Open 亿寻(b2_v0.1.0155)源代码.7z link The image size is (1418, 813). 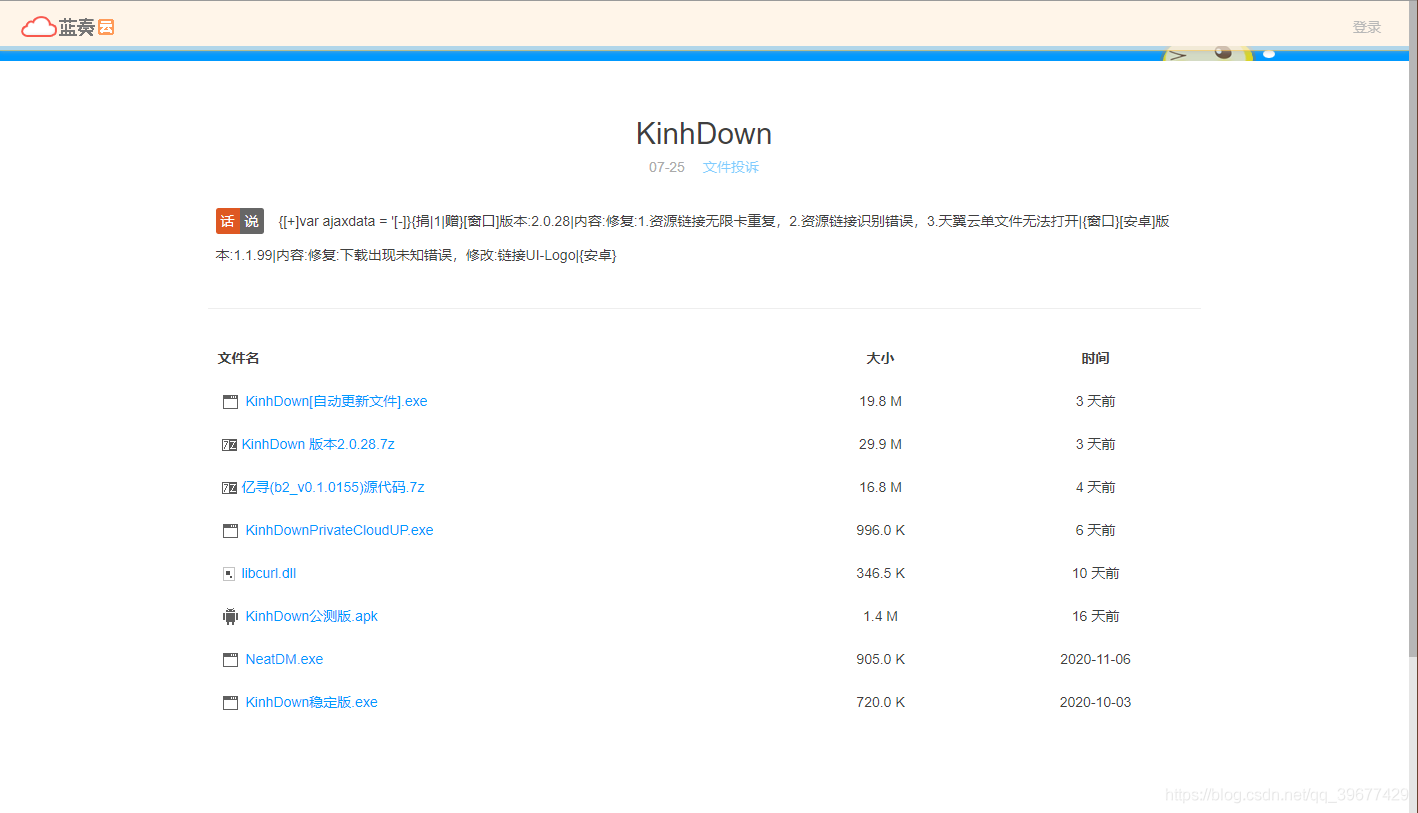(333, 487)
